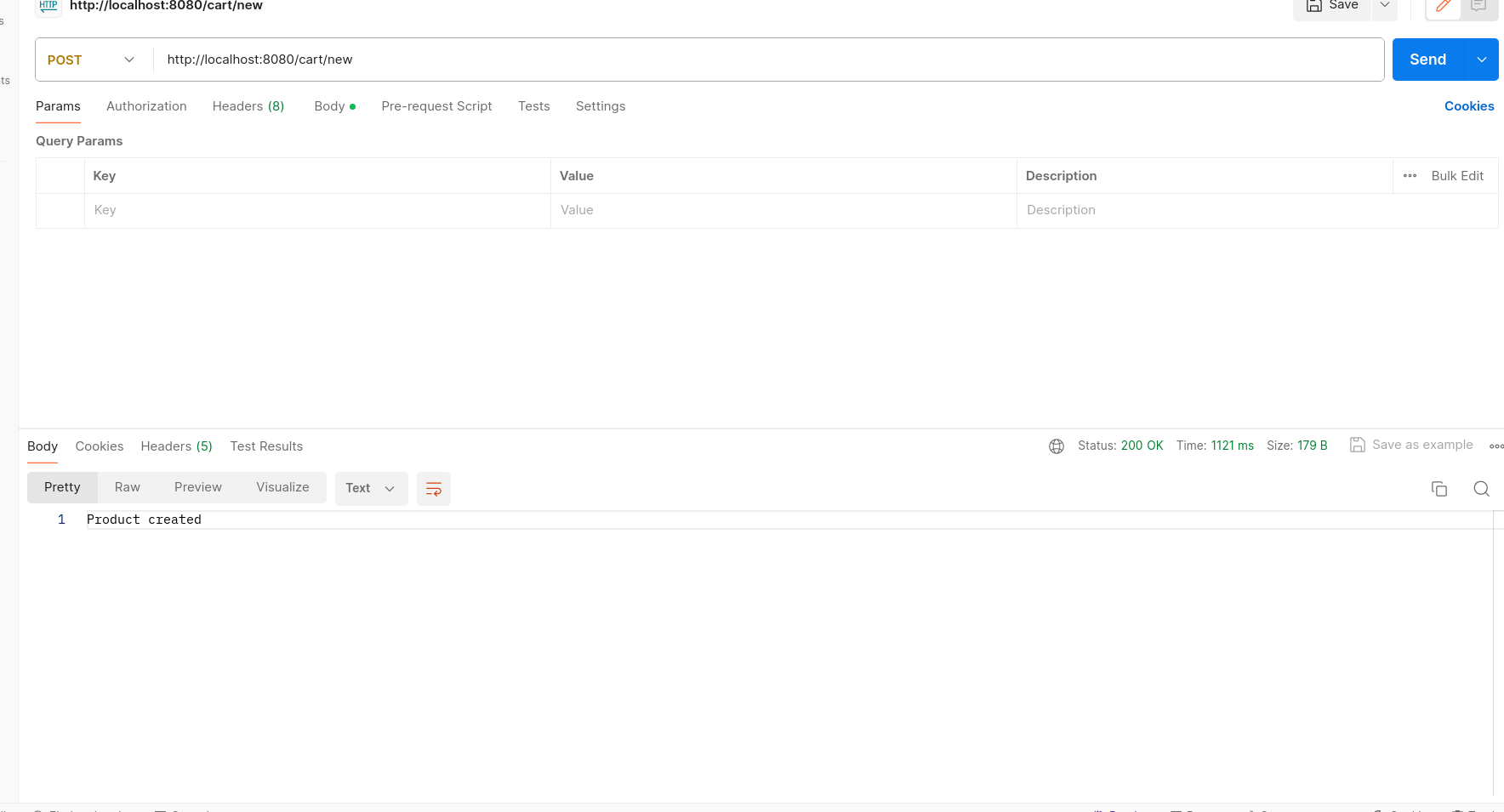Viewport: 1504px width, 812px height.
Task: Open the Save options dropdown arrow
Action: [1385, 7]
